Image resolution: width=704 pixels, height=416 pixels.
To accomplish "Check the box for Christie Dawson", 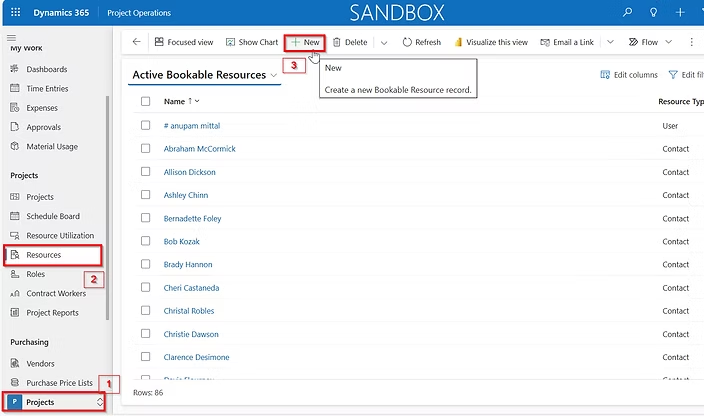I will [145, 333].
